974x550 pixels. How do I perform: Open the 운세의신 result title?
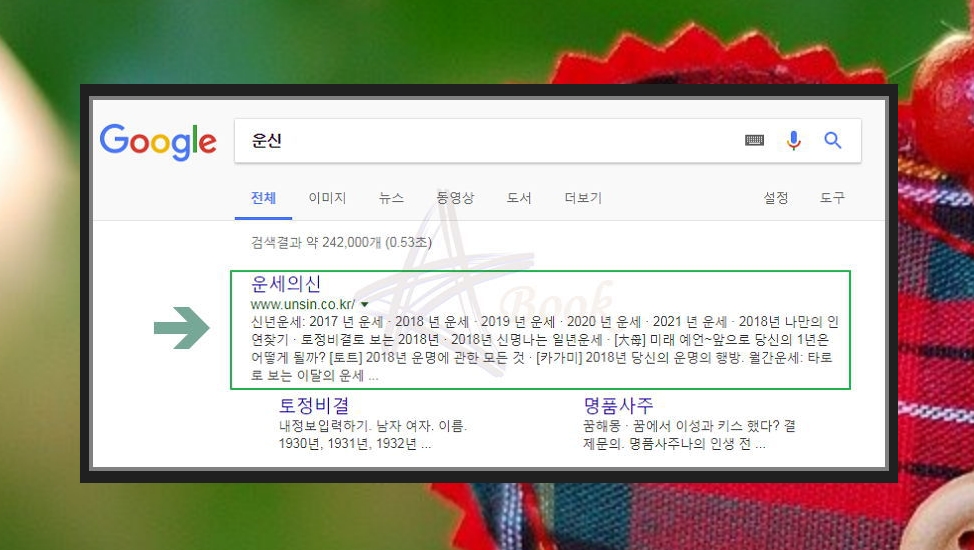coord(286,284)
